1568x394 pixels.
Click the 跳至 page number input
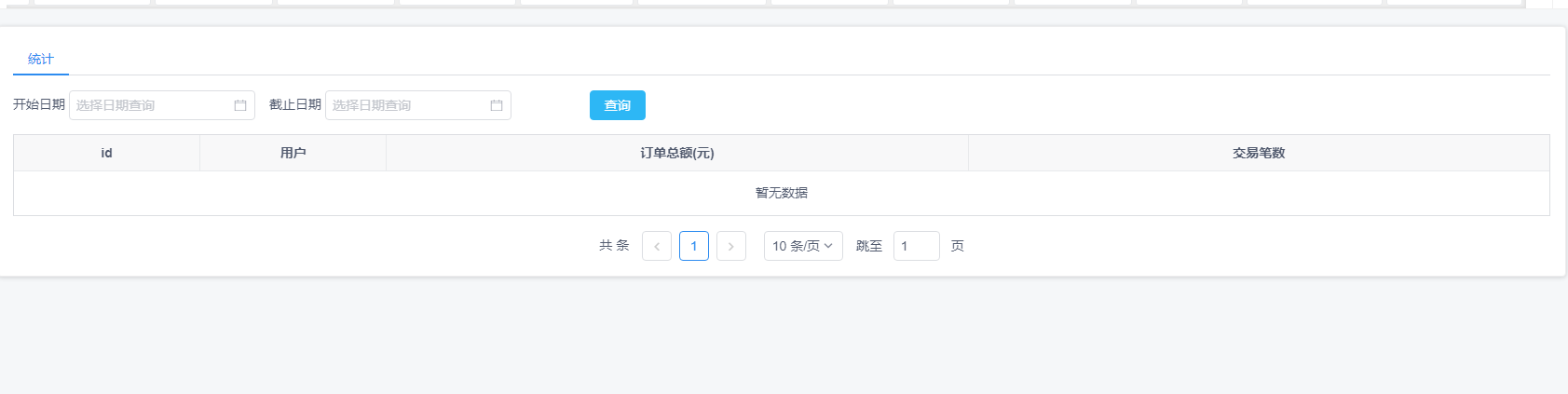click(917, 246)
